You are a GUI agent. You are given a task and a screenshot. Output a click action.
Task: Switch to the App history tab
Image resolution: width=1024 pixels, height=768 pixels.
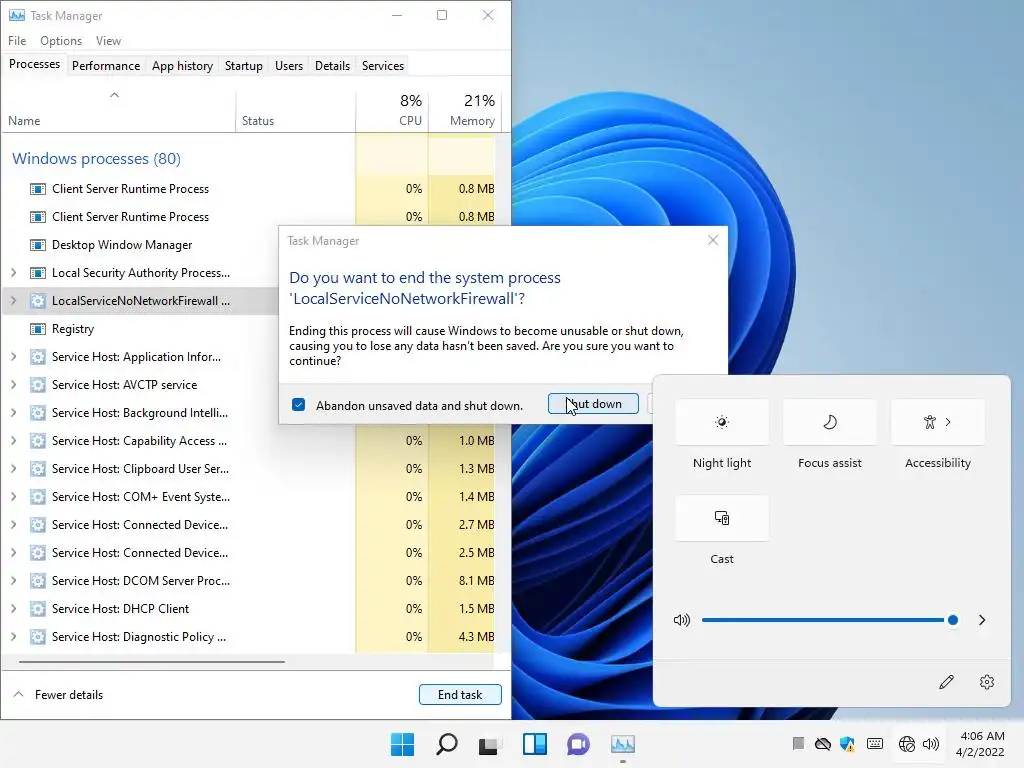click(x=182, y=66)
